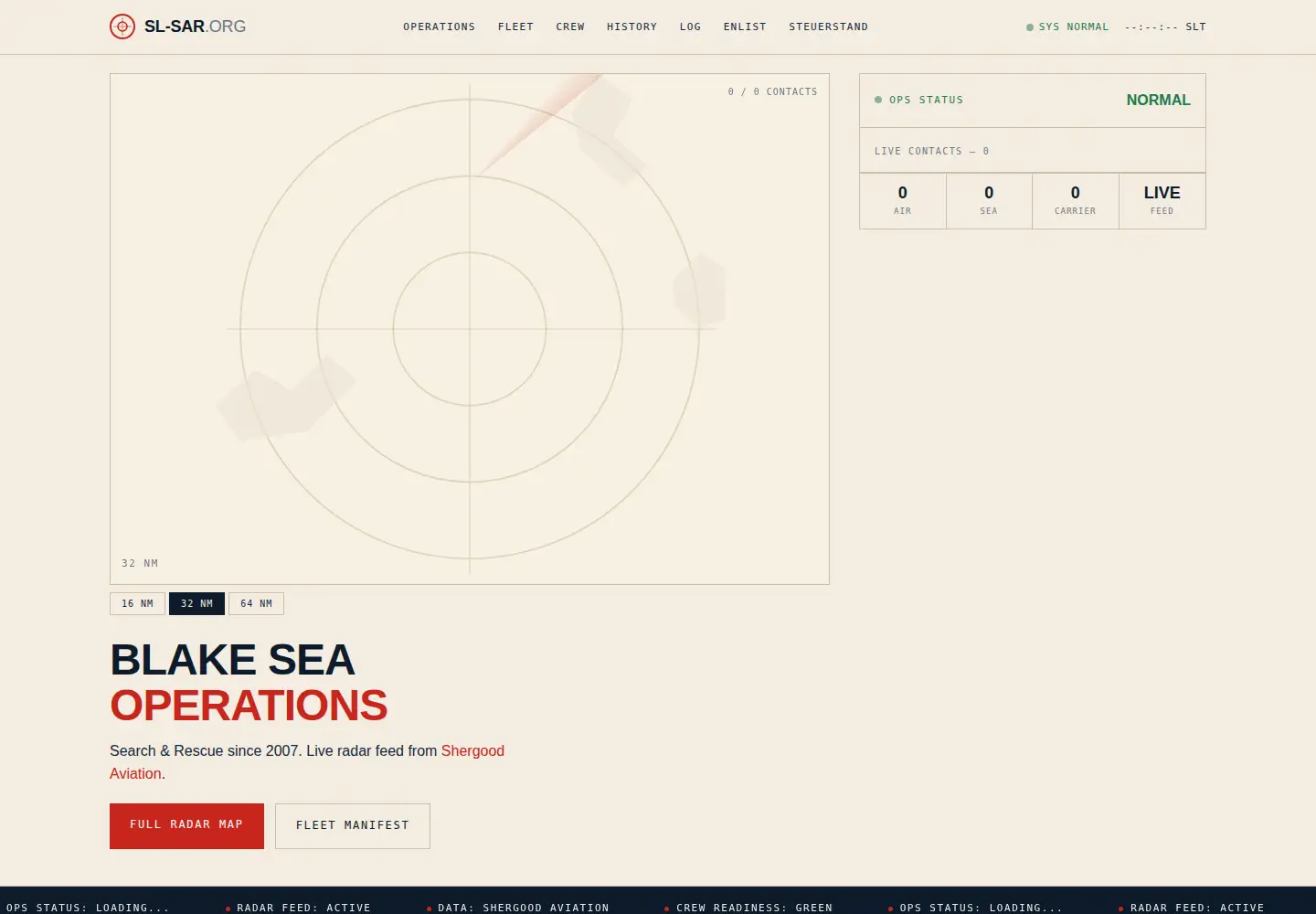Click the SYS NORMAL status indicator
The image size is (1316, 914).
(x=1067, y=27)
